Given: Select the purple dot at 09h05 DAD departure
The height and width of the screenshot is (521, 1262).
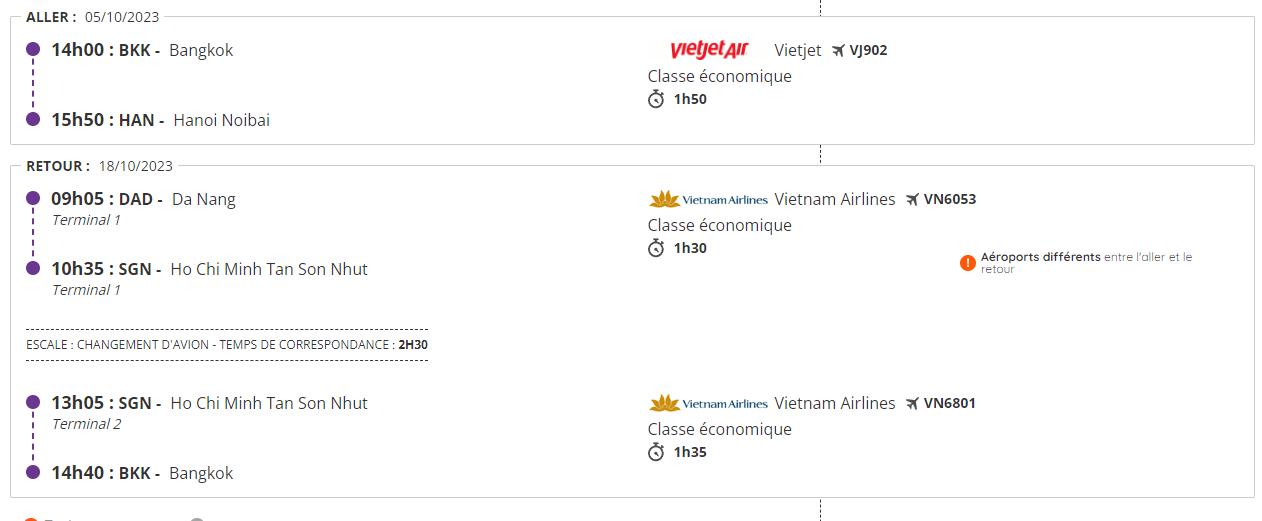Looking at the screenshot, I should pos(33,198).
